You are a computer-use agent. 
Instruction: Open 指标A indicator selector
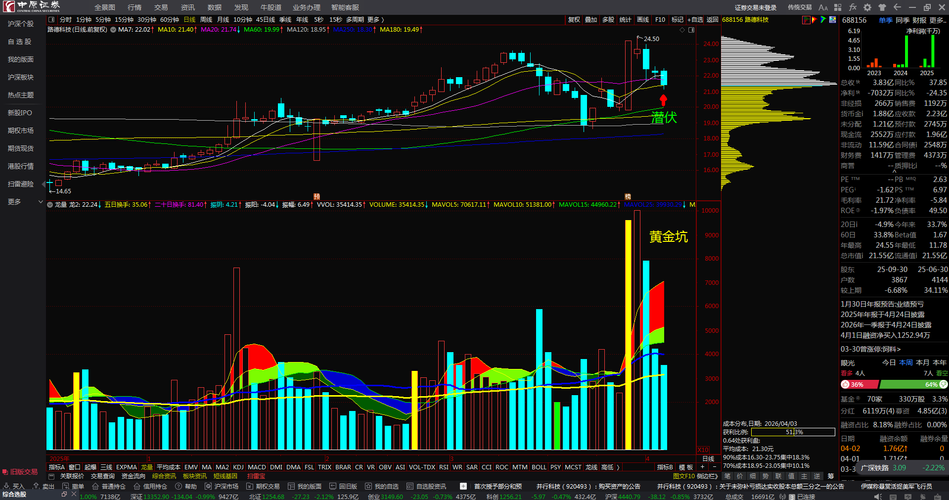tap(56, 467)
